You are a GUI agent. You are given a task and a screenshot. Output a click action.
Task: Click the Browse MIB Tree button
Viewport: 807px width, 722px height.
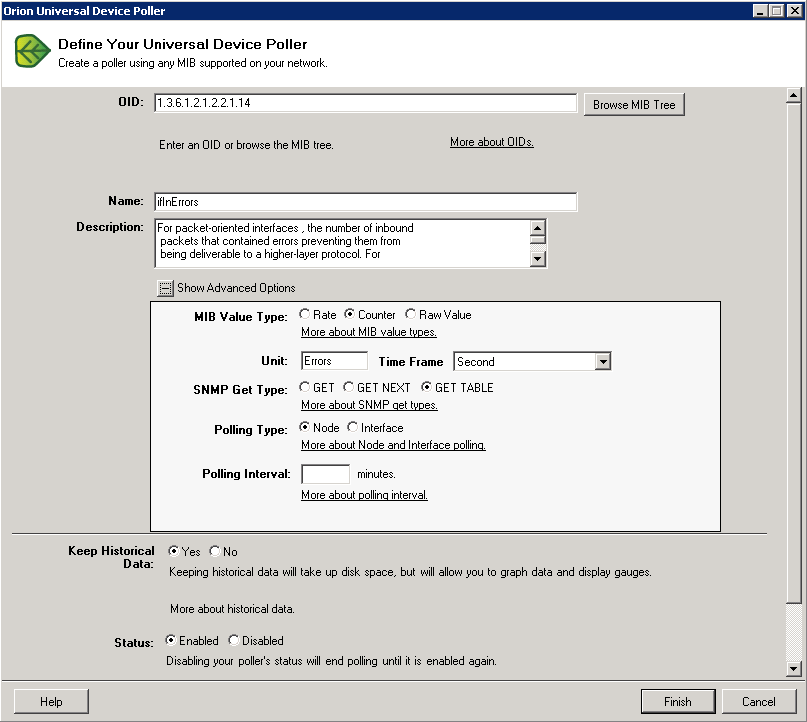tap(634, 104)
